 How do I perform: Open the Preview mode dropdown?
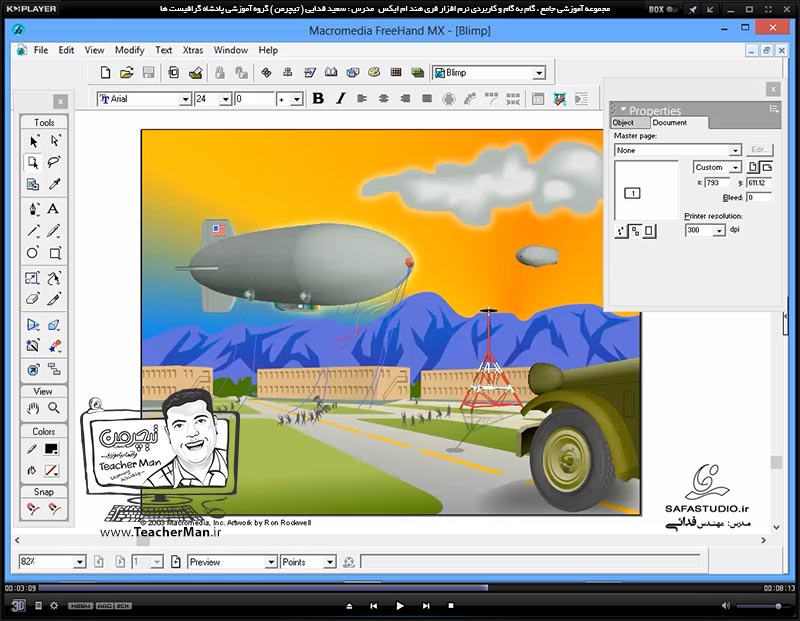[271, 562]
